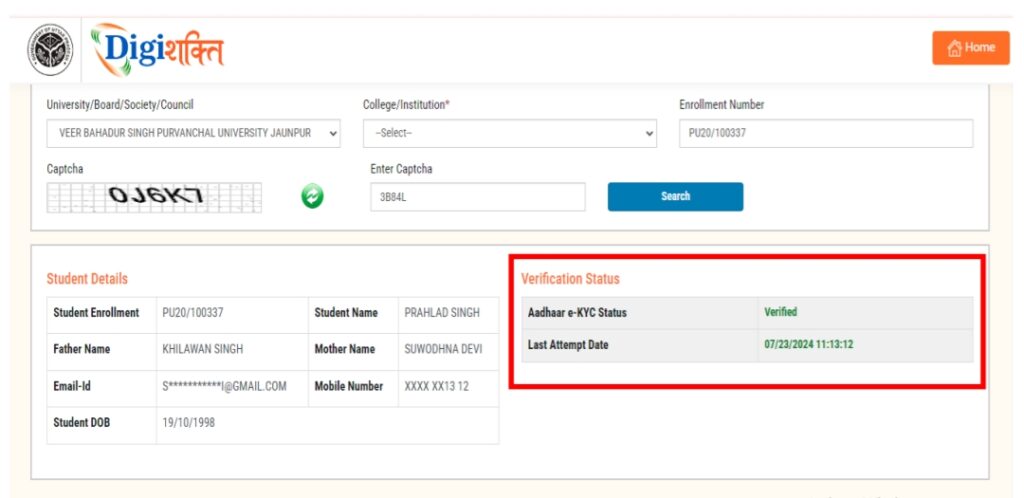This screenshot has height=498, width=1024.
Task: Focus the Enter Captcha text box
Action: point(477,197)
